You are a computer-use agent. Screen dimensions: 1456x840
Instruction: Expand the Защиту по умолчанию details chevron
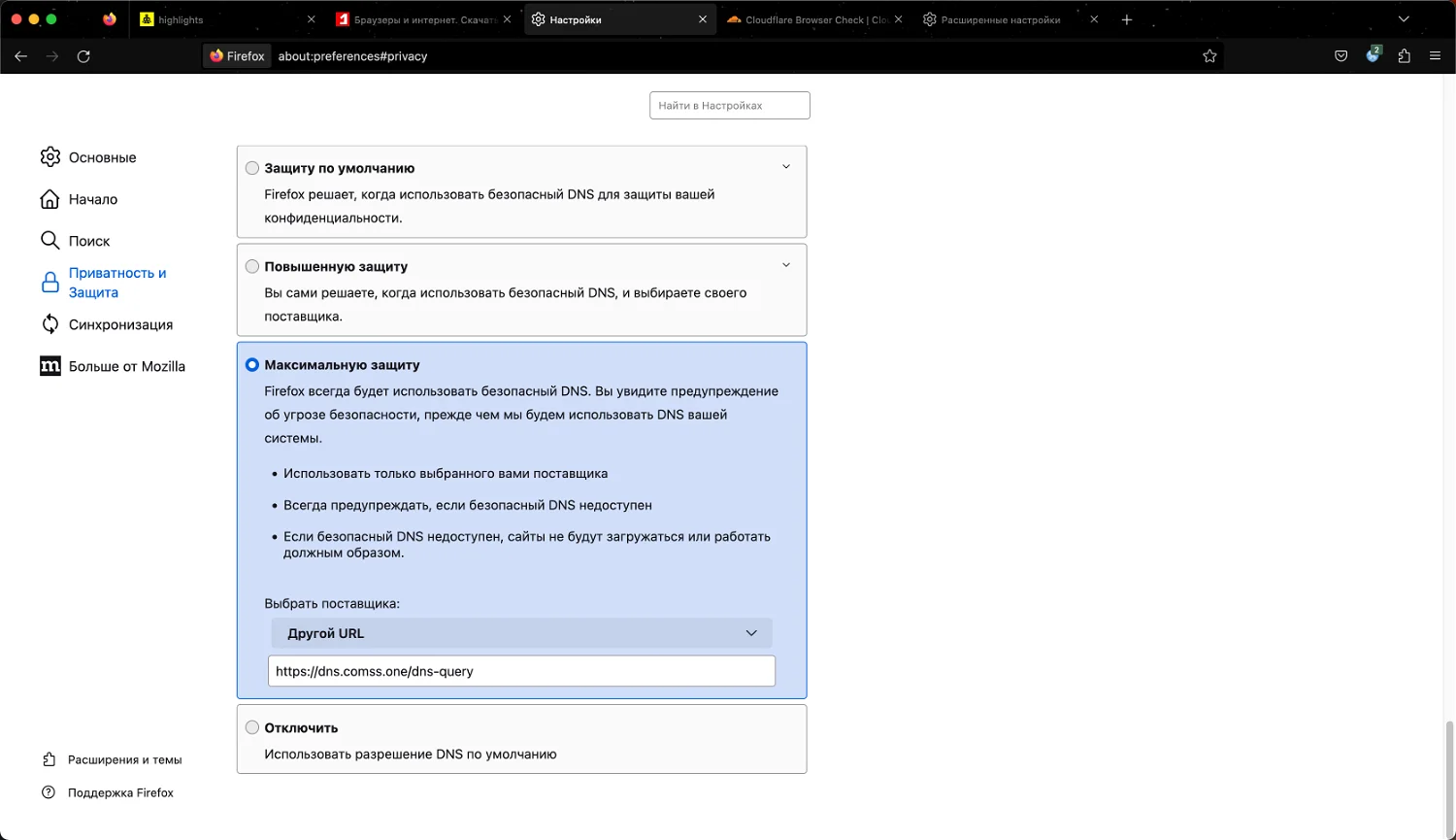pyautogui.click(x=786, y=167)
